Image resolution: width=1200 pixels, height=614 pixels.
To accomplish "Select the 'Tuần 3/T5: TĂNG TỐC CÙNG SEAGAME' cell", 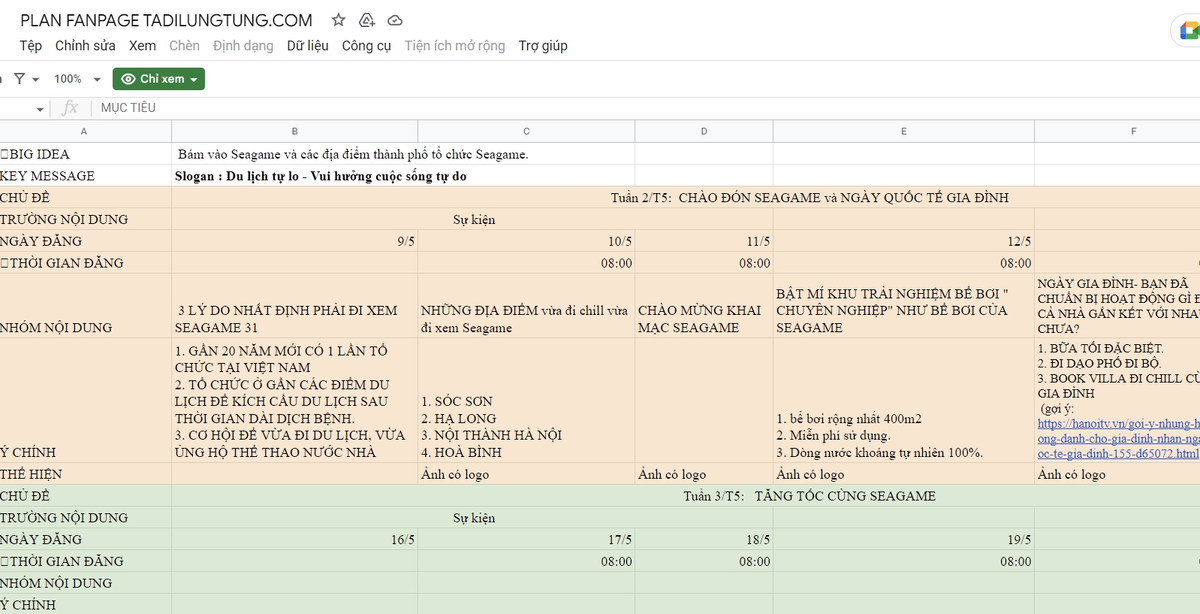I will [686, 496].
